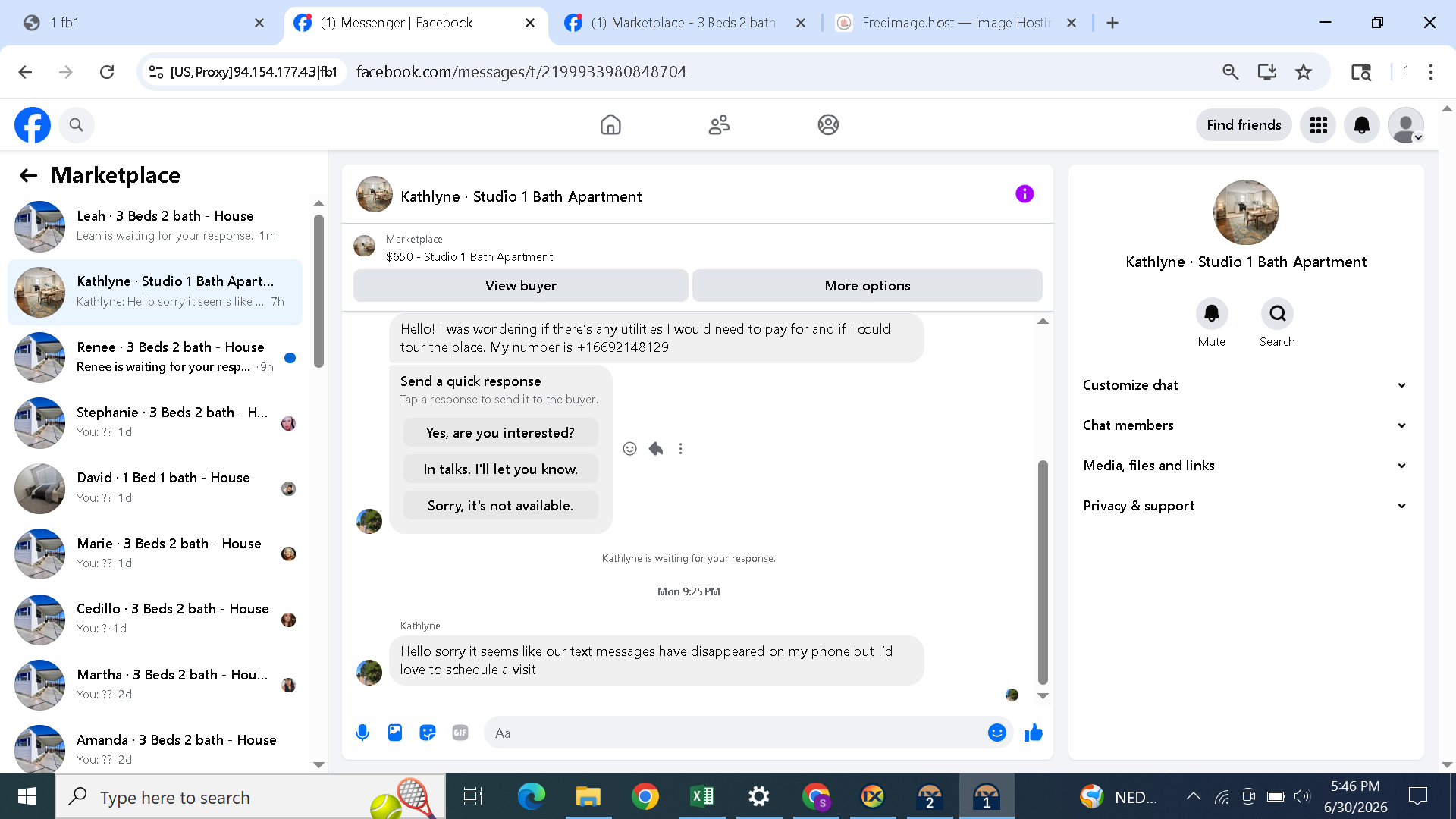Screen dimensions: 1456x819
Task: Open the Groups icon in top navigation
Action: pos(828,125)
